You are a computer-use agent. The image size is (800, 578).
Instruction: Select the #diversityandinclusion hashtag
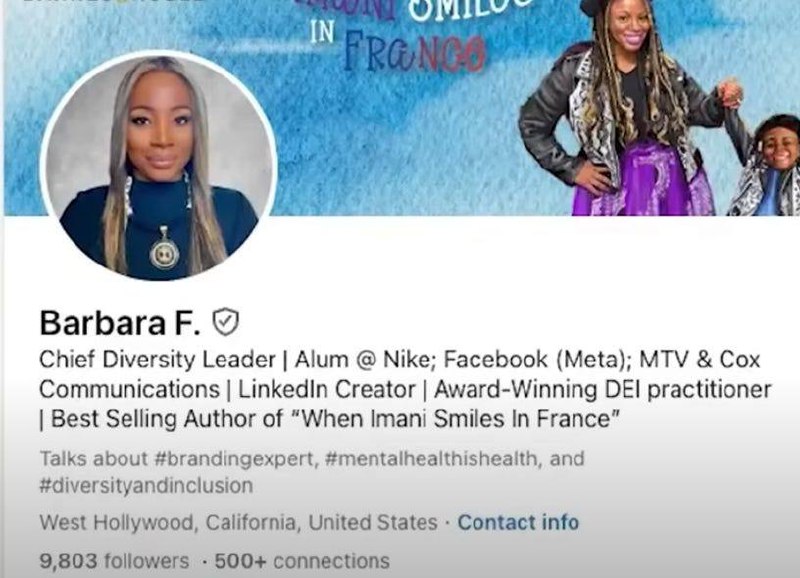(146, 486)
